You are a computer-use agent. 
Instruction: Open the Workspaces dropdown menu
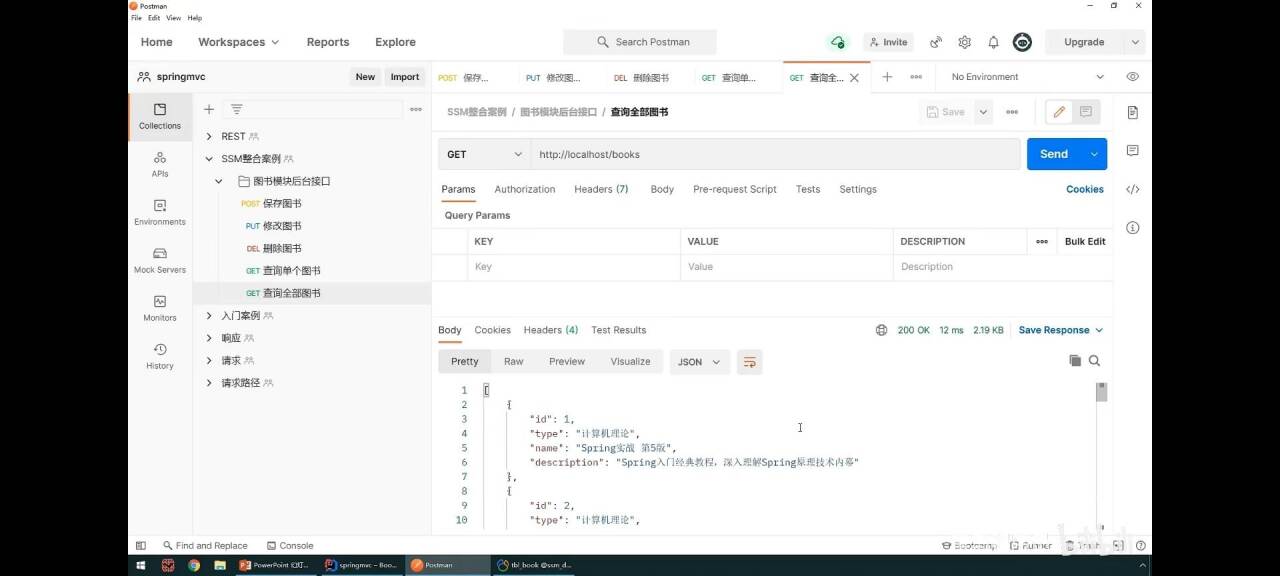coord(238,42)
